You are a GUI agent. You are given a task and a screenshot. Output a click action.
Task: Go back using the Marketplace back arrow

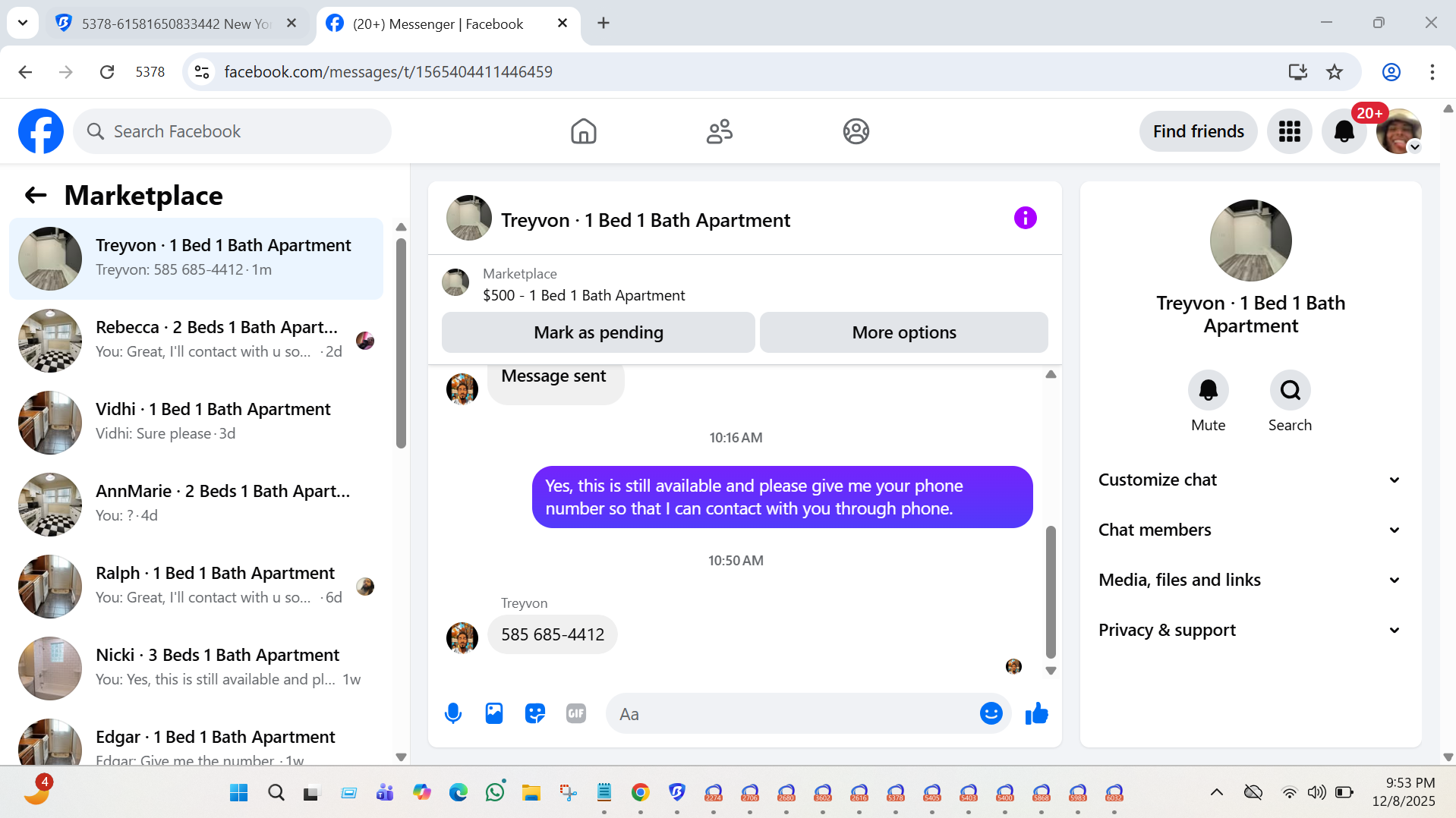coord(36,196)
